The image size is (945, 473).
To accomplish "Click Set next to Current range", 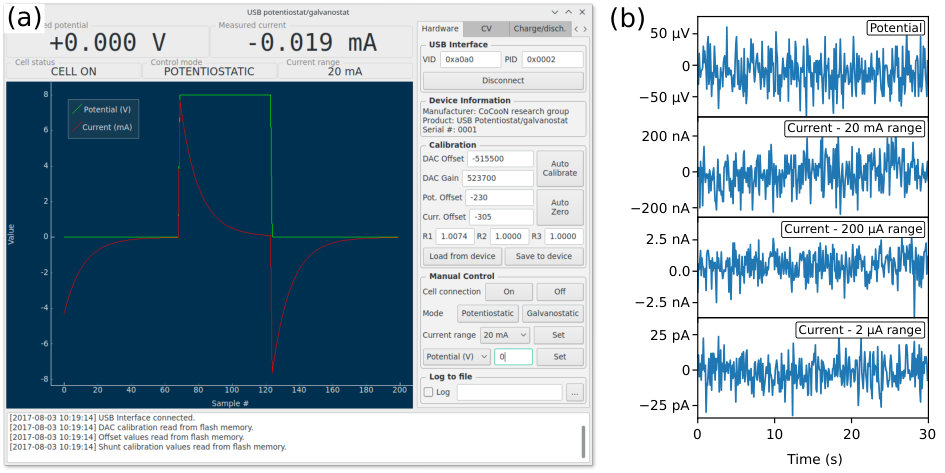I will (559, 335).
